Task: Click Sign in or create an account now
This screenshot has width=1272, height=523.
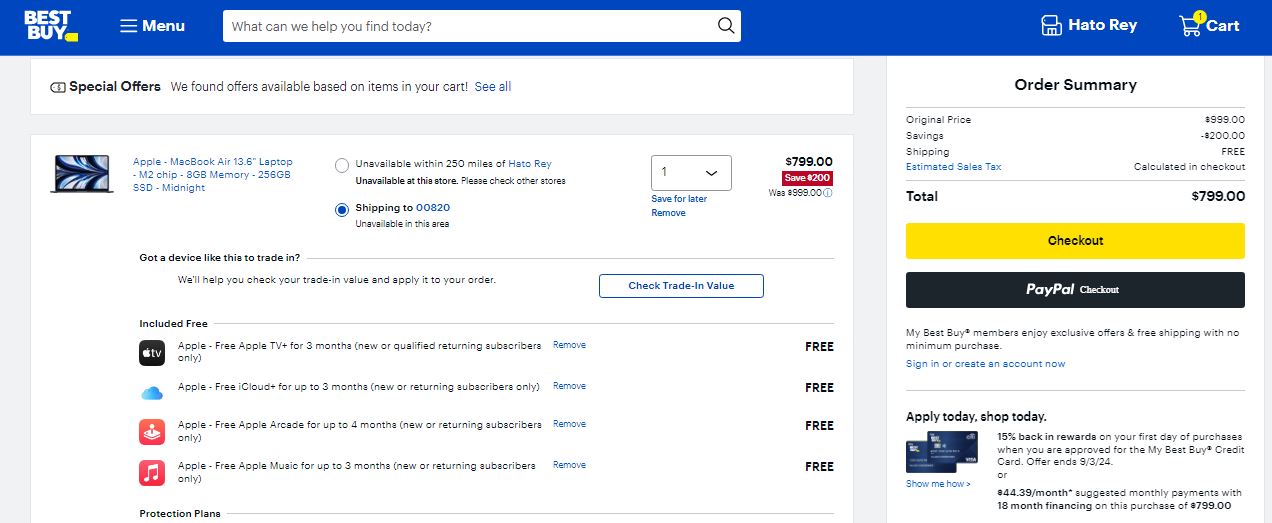Action: click(985, 364)
